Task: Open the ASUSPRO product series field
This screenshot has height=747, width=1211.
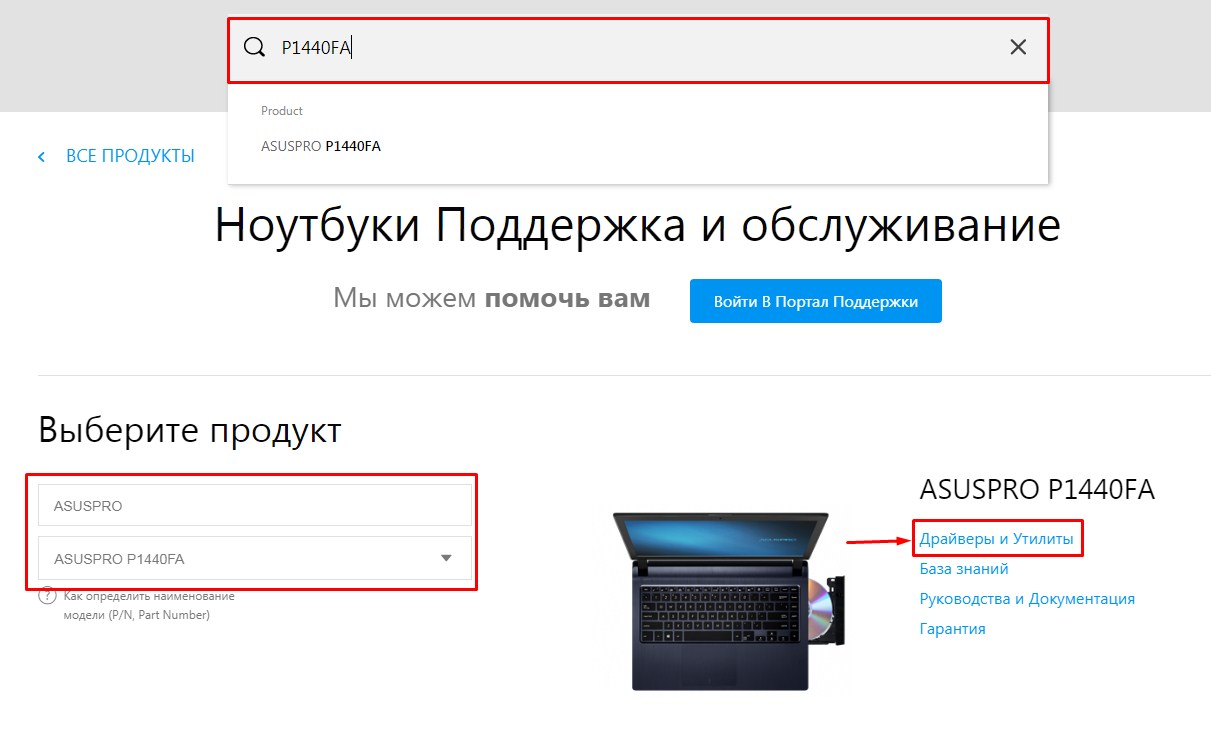Action: pos(255,505)
